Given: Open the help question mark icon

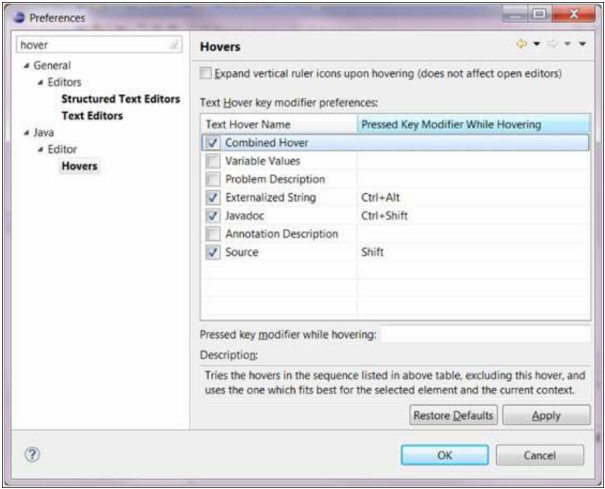Looking at the screenshot, I should tap(32, 454).
